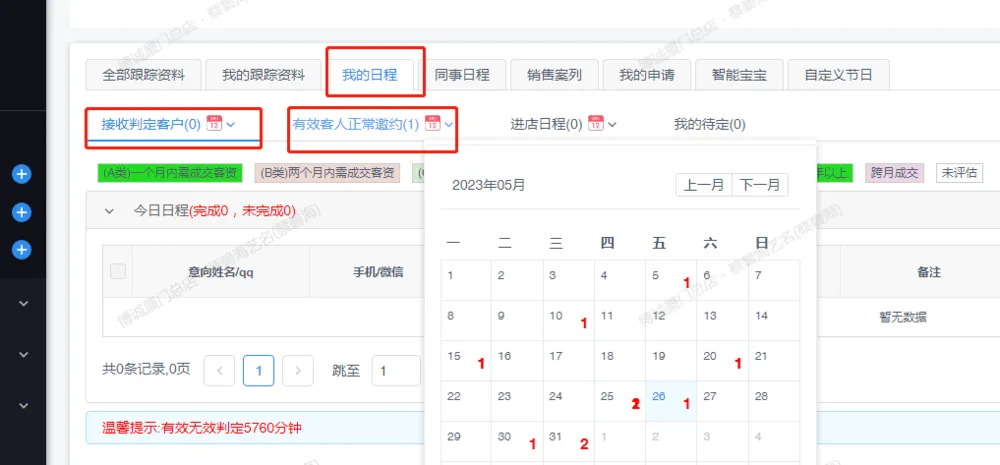
Task: Click the top blue plus icon in sidebar
Action: tap(22, 174)
